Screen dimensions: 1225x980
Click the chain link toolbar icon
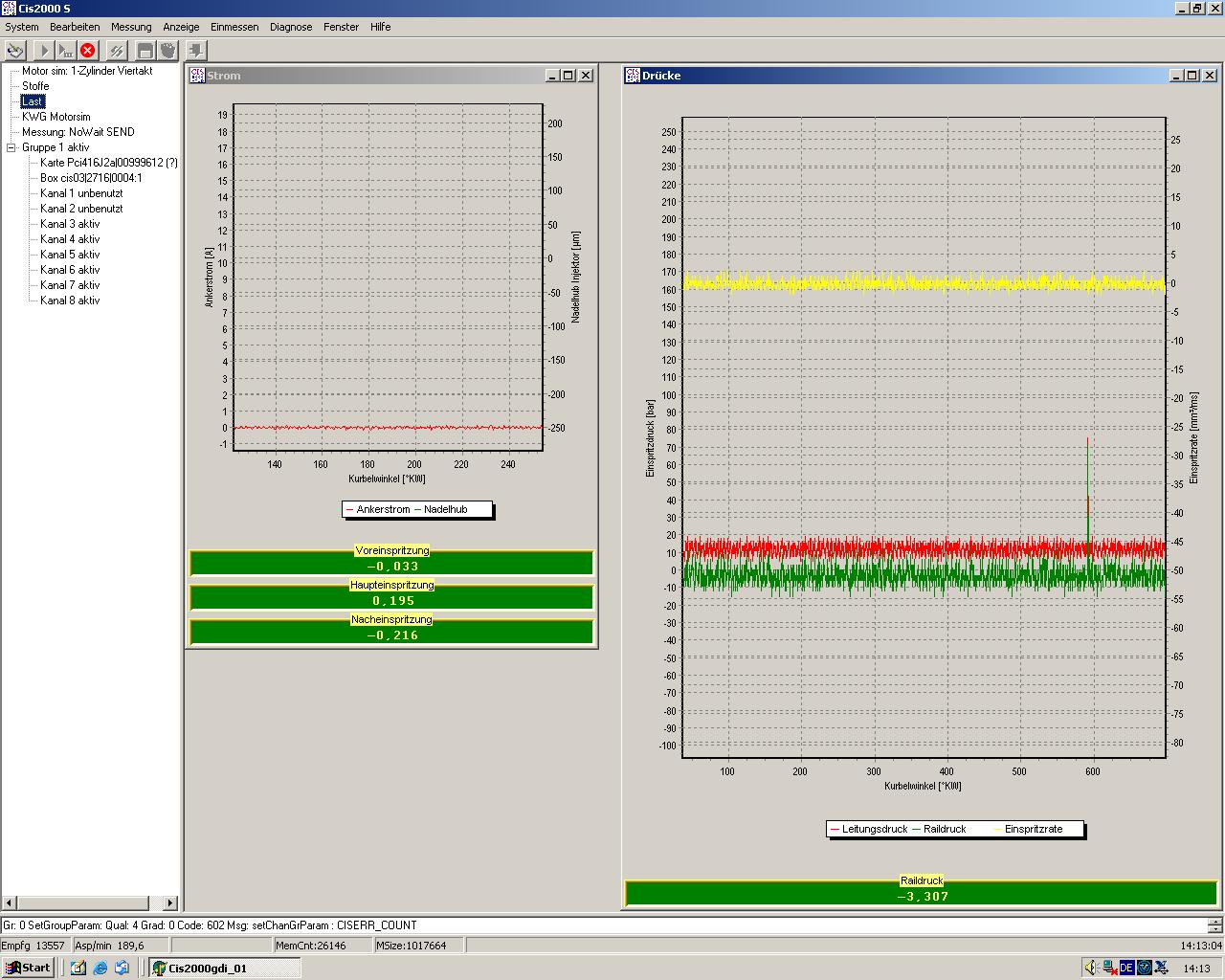117,51
